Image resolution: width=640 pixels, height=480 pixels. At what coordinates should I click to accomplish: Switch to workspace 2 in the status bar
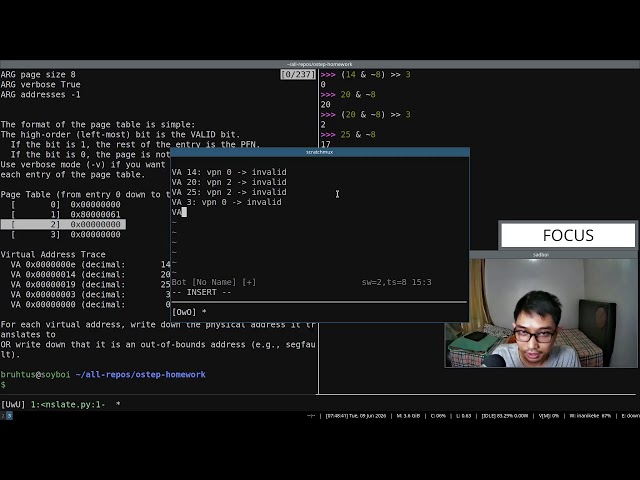(x=2, y=416)
